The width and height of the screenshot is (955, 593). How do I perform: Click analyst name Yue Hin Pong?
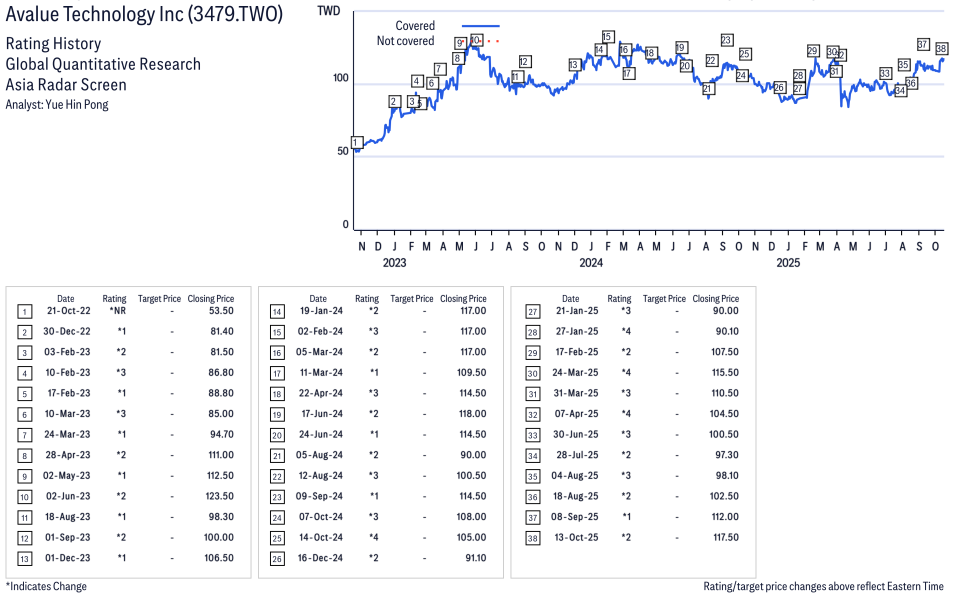tap(57, 104)
